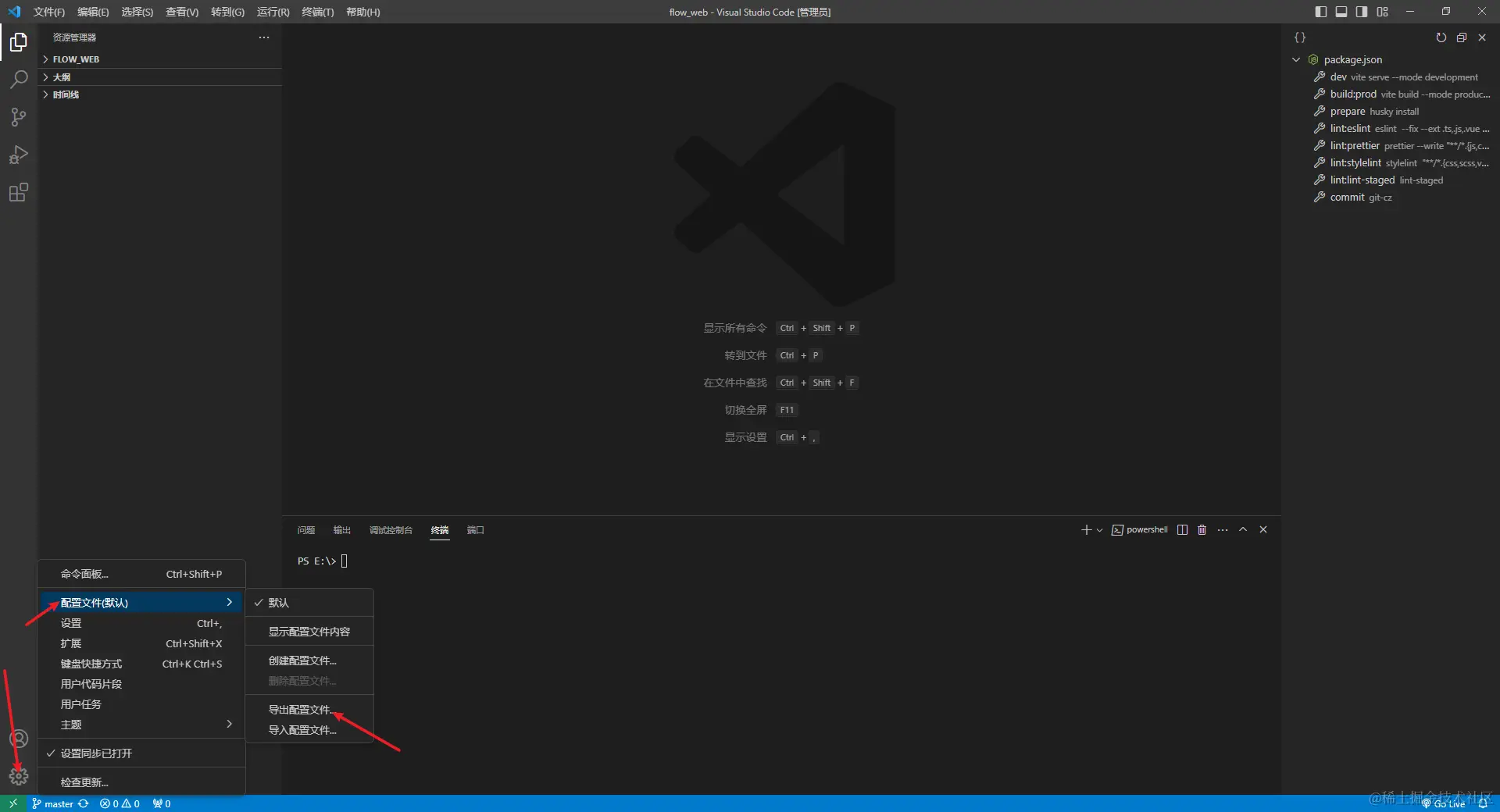The width and height of the screenshot is (1500, 812).
Task: Click the powershell terminal label
Action: point(1140,530)
